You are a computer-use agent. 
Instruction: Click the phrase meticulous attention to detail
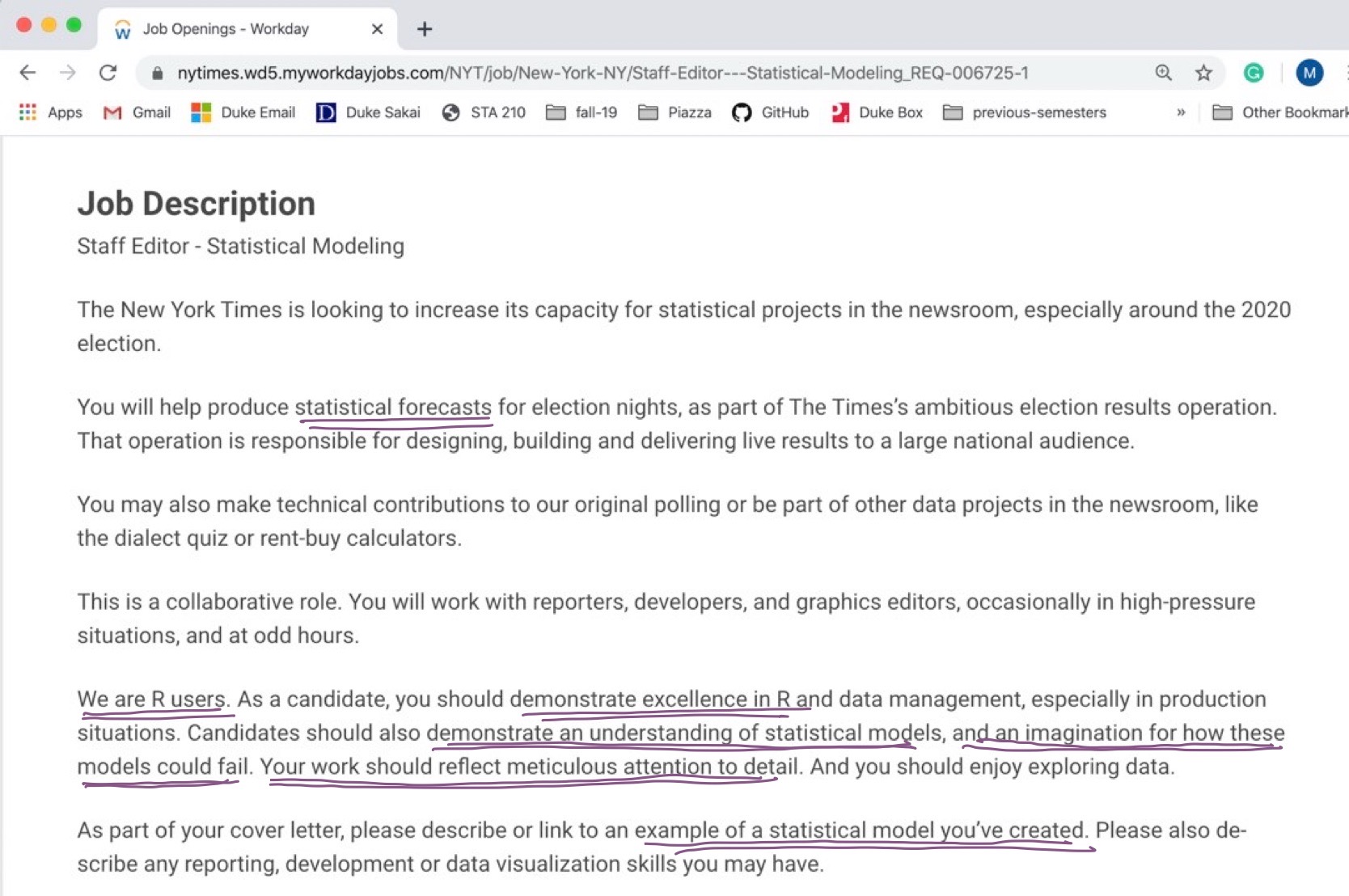(x=653, y=767)
